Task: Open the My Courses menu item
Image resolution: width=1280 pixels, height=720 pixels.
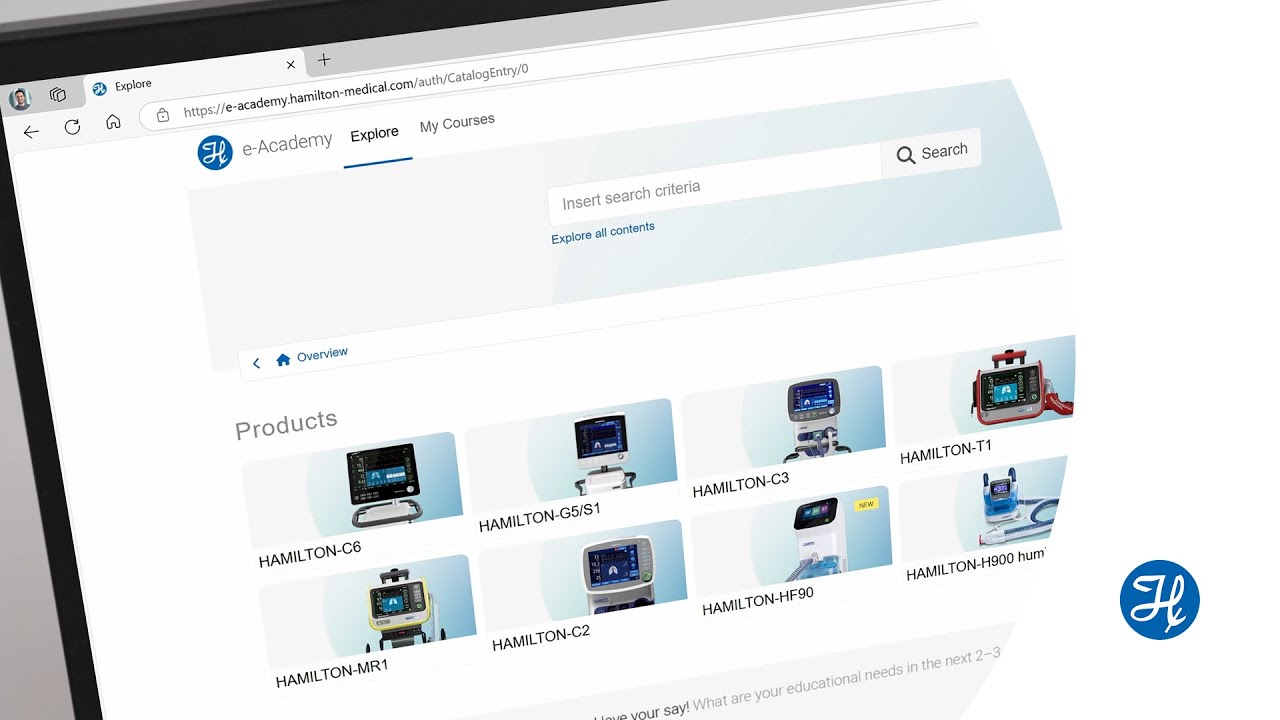Action: pos(457,123)
